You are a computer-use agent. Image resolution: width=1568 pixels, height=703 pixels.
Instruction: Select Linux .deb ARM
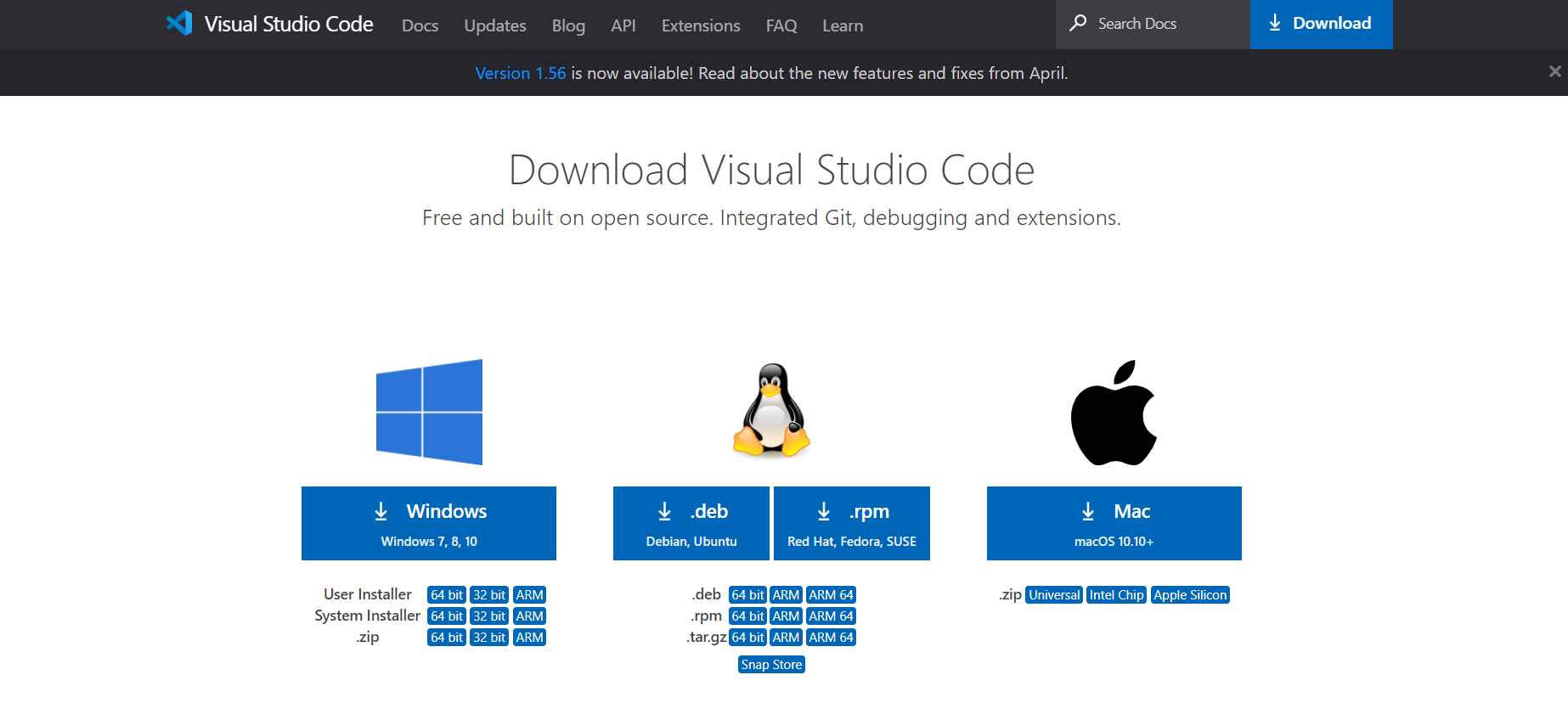tap(787, 595)
